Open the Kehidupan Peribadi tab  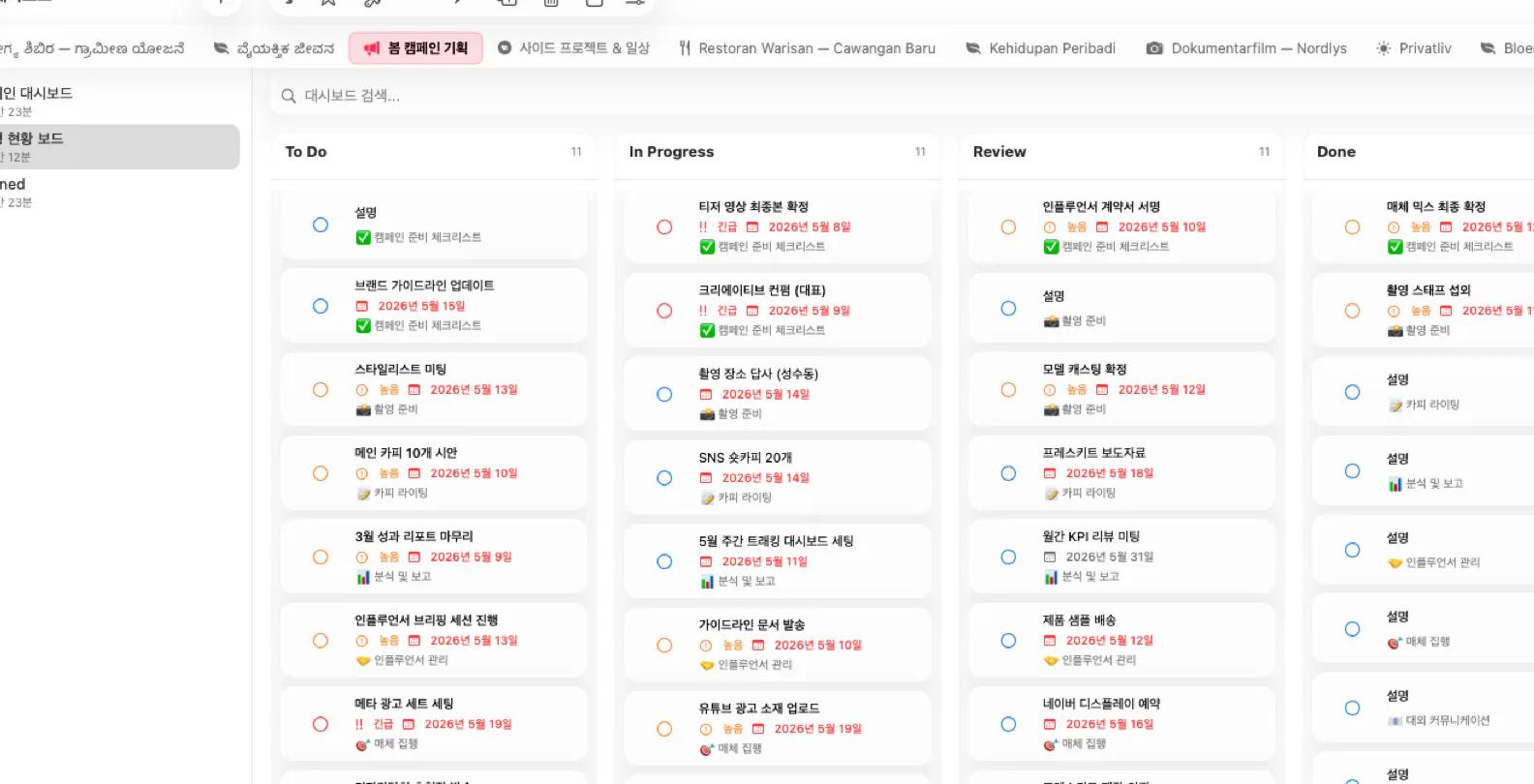pos(1041,48)
